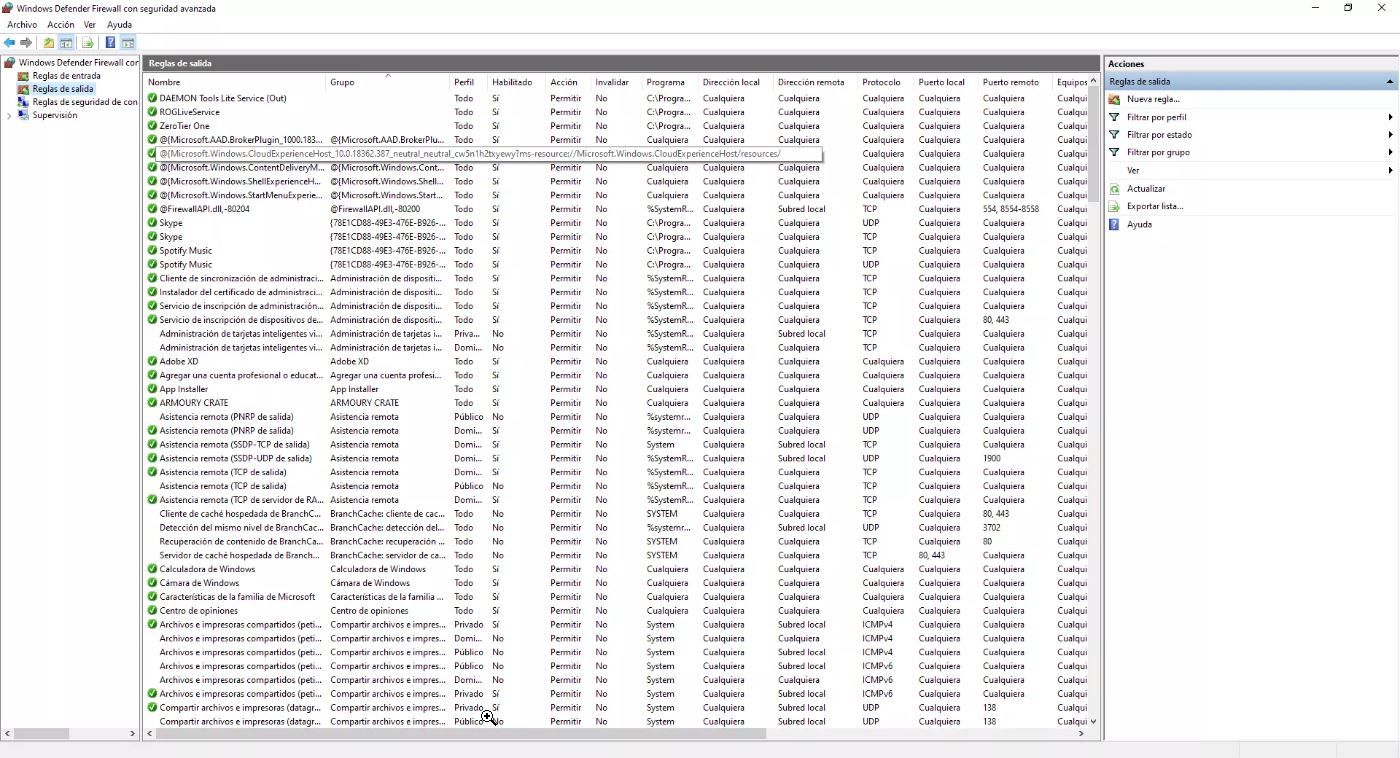The width and height of the screenshot is (1400, 758).
Task: Select the ZeroTier One rule
Action: pos(616,126)
